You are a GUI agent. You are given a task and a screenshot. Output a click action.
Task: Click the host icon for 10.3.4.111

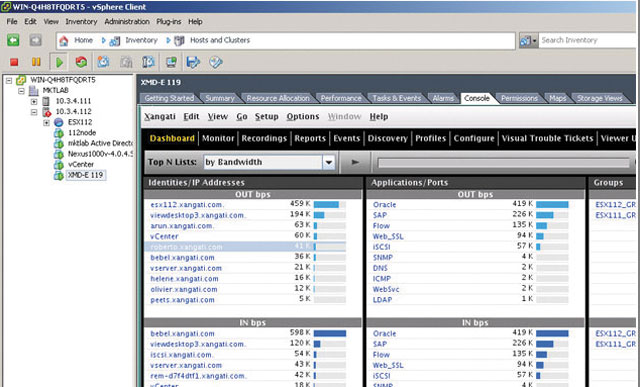tap(46, 101)
